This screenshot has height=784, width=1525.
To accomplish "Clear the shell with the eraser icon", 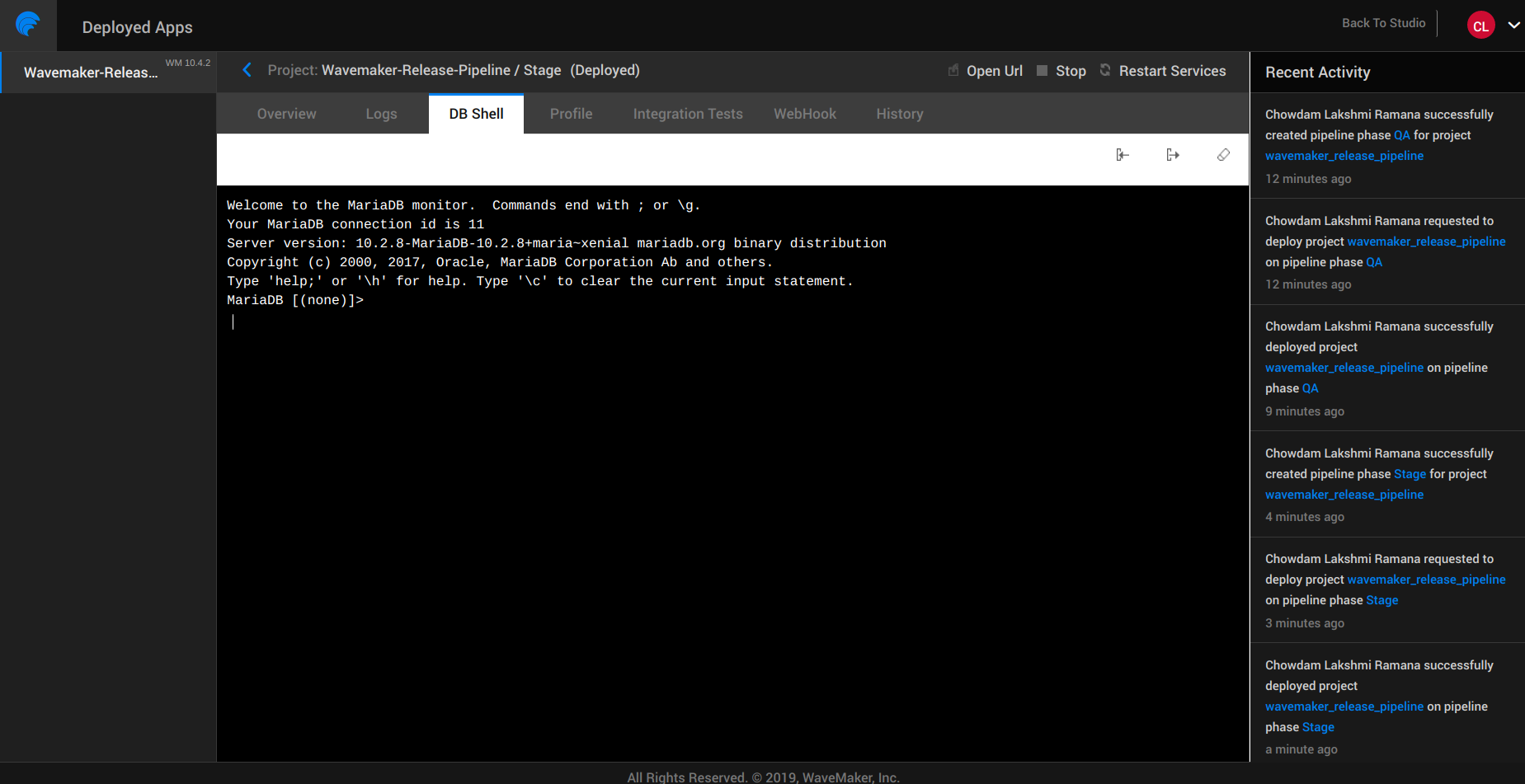I will tap(1223, 155).
